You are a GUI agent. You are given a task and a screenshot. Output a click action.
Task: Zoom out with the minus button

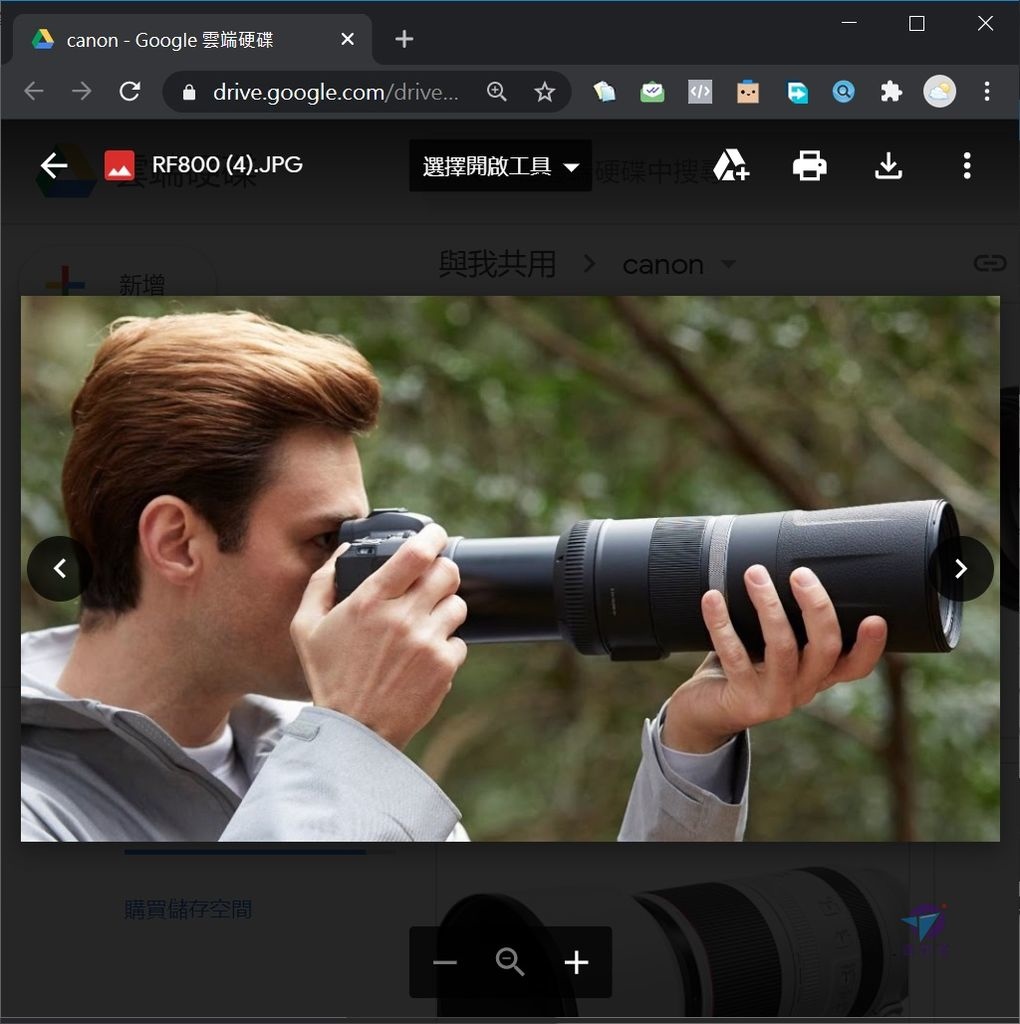pyautogui.click(x=445, y=962)
